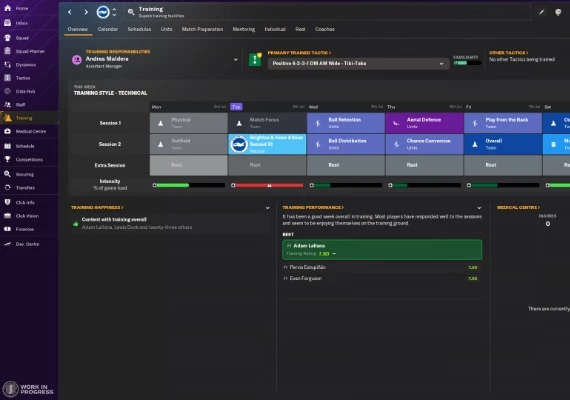This screenshot has height=400, width=570.
Task: Select Monday Physical session
Action: pyautogui.click(x=189, y=123)
